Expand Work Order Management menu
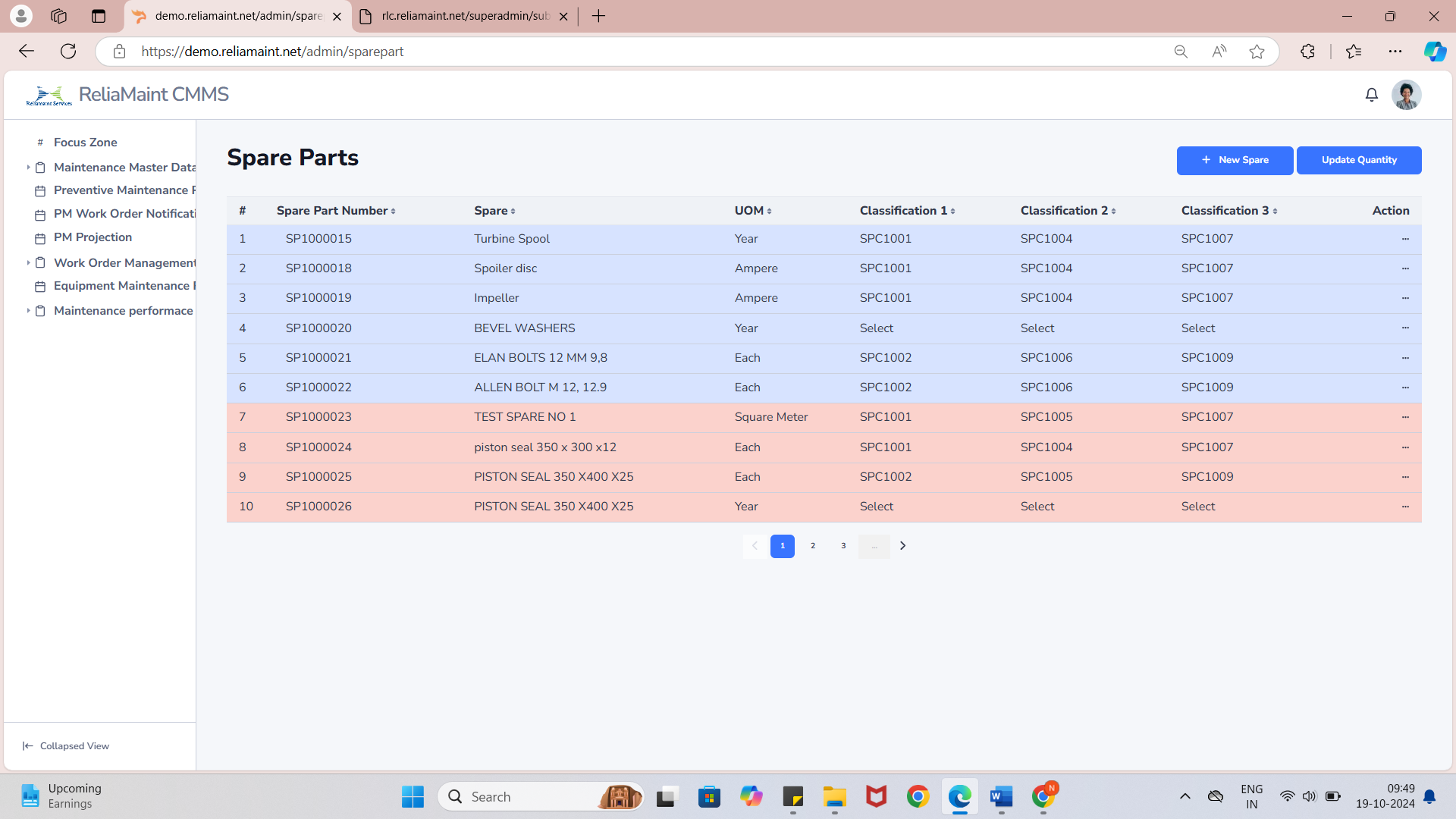 28,263
